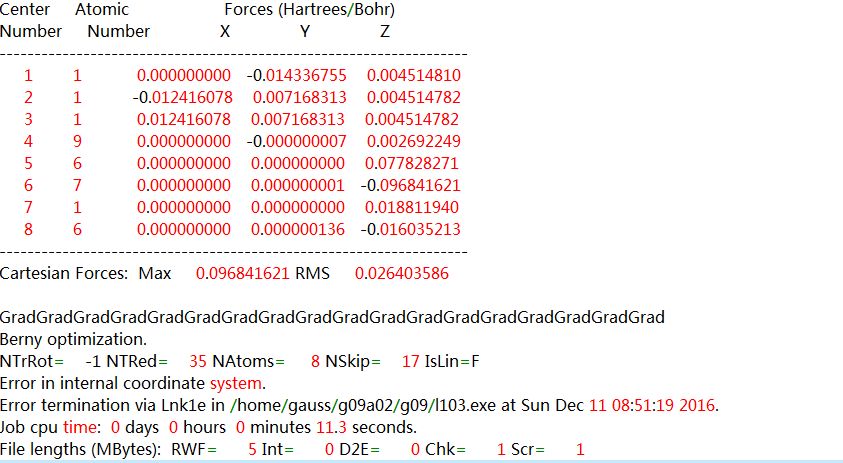Select the NTRed value 35
The image size is (843, 463).
point(198,362)
